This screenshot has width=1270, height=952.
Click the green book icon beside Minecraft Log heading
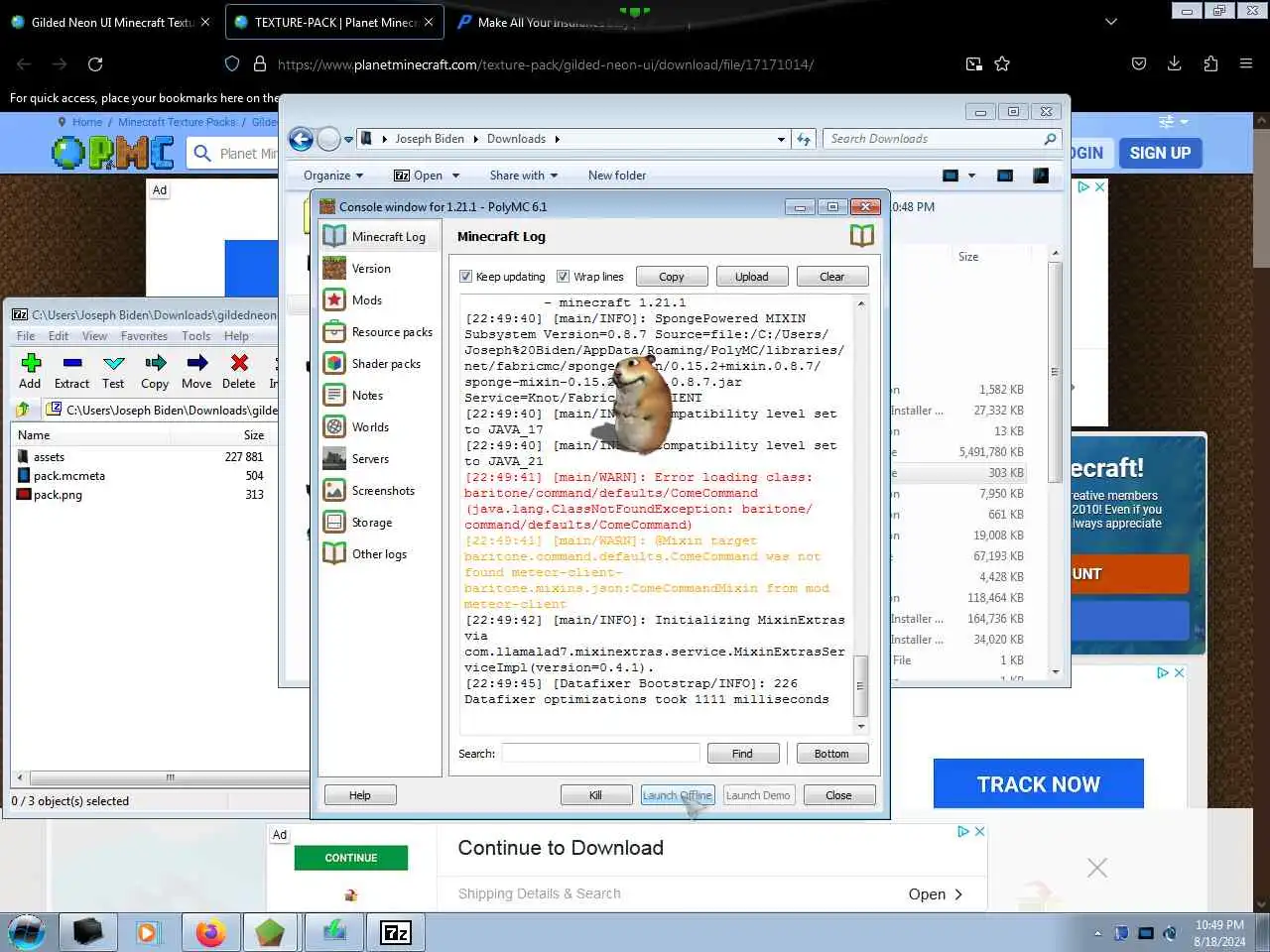click(x=862, y=236)
